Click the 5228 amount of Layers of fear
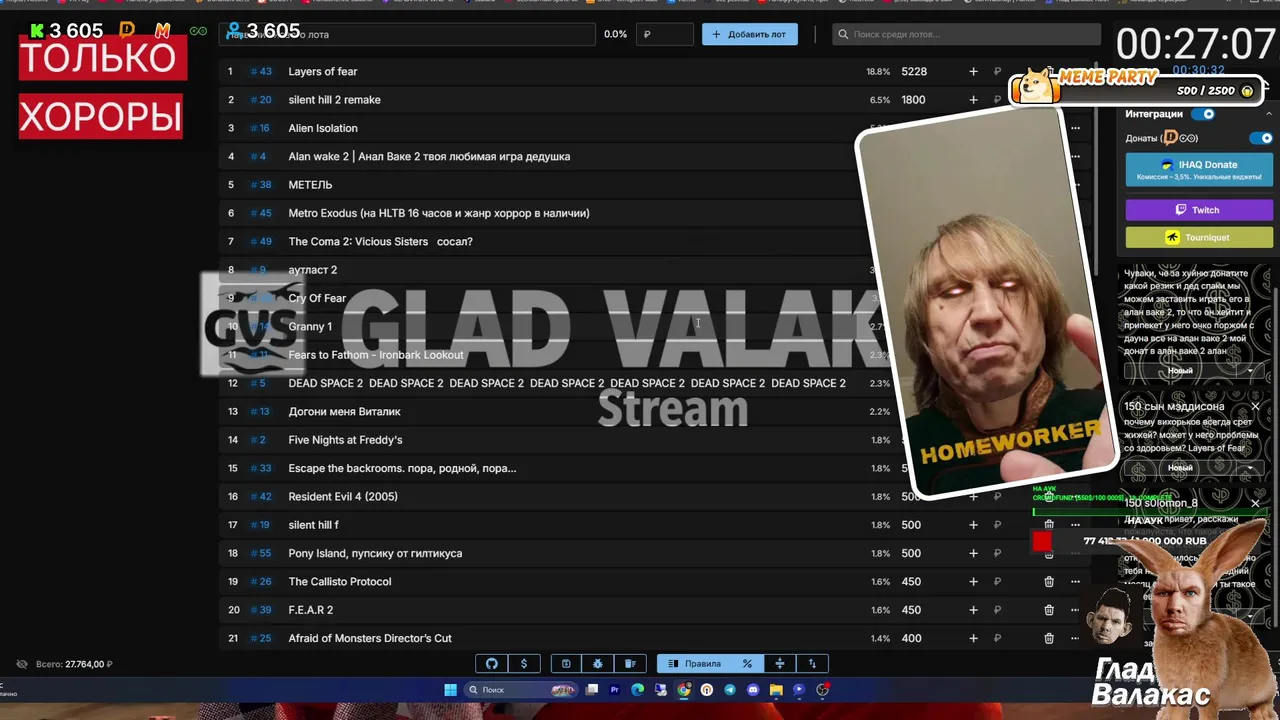 coord(914,72)
